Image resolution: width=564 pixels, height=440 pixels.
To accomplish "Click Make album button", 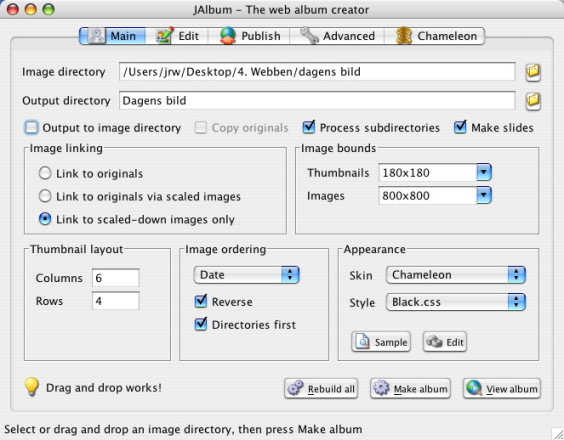I will pyautogui.click(x=410, y=389).
